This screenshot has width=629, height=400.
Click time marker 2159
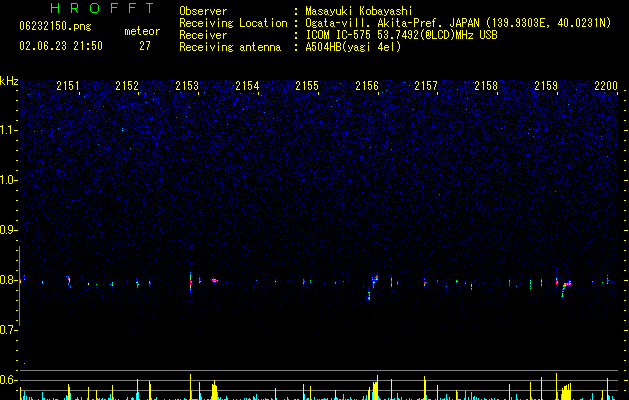pos(546,86)
